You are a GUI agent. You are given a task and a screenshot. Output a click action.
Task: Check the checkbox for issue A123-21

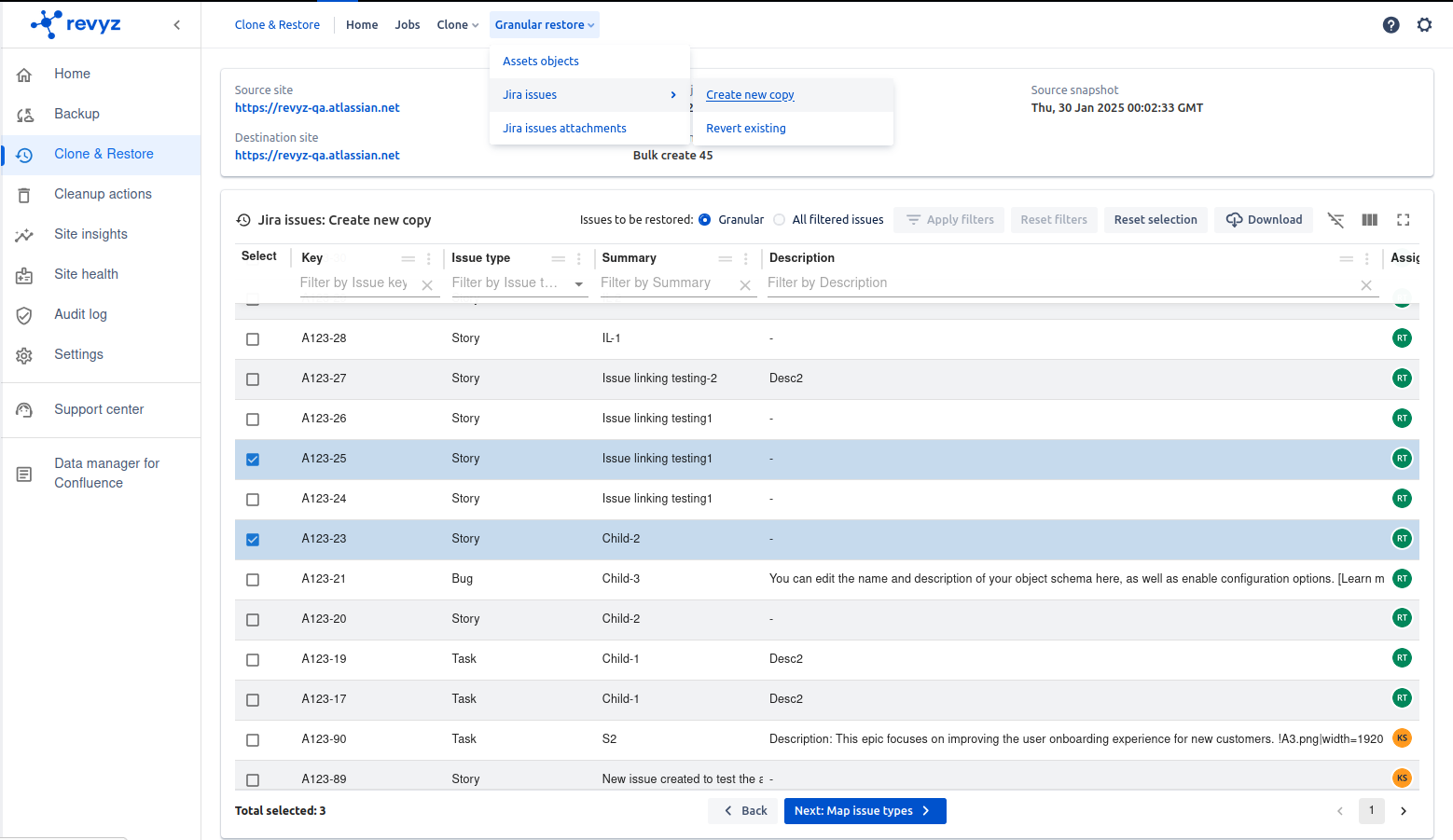click(253, 580)
